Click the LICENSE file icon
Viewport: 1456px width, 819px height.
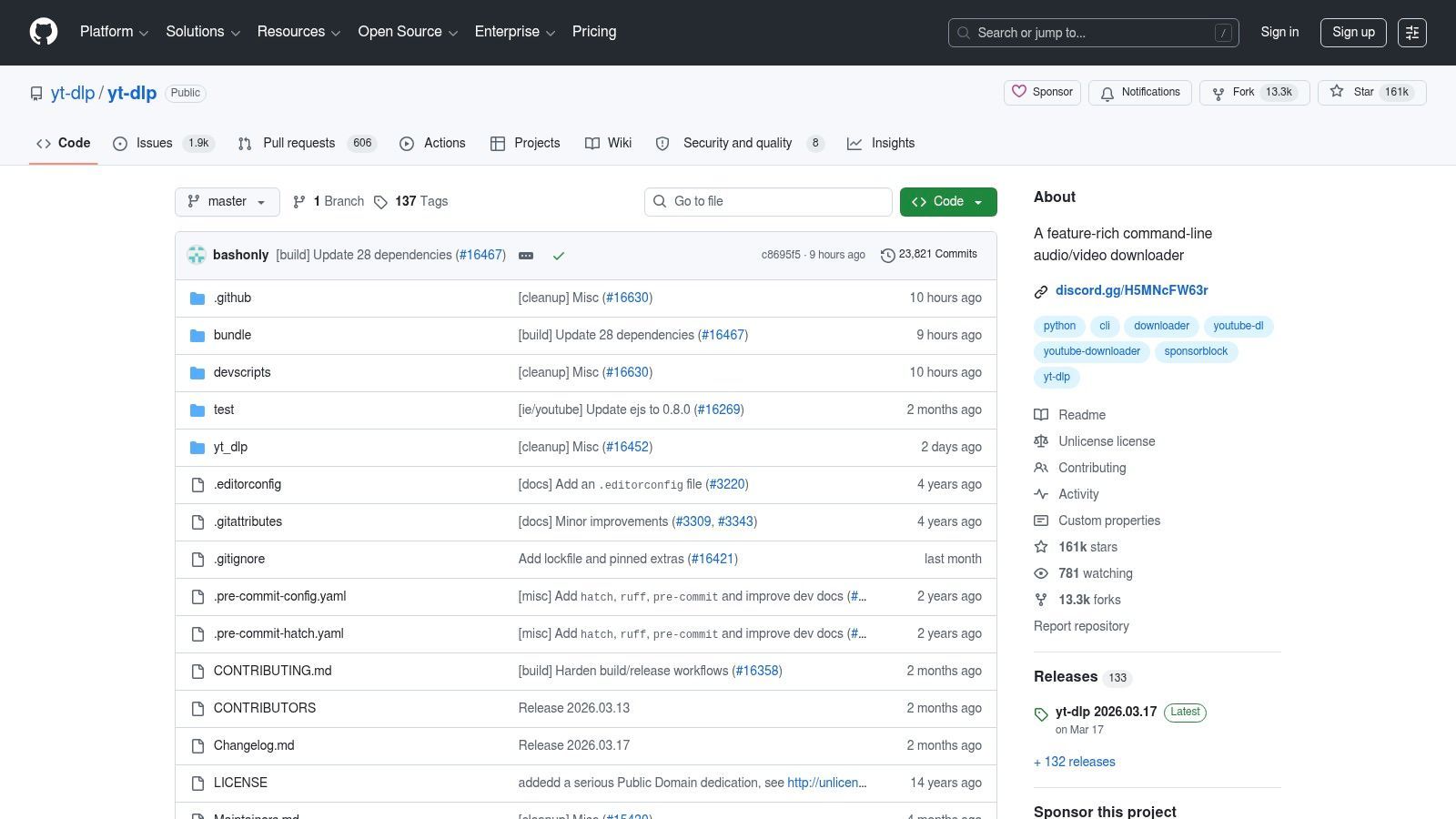[x=197, y=784]
